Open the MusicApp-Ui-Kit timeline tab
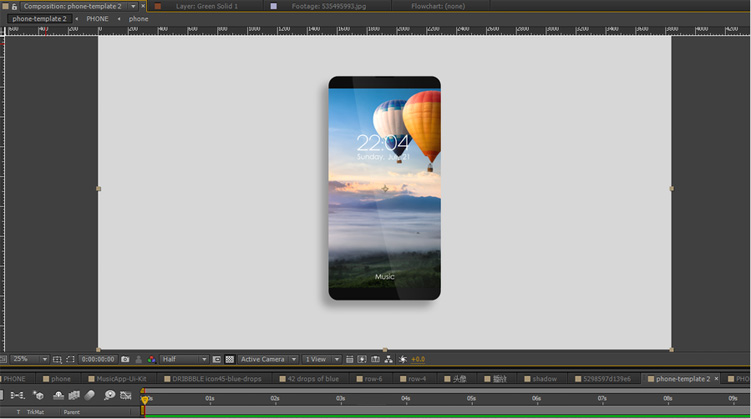The height and width of the screenshot is (419, 751). coord(120,379)
